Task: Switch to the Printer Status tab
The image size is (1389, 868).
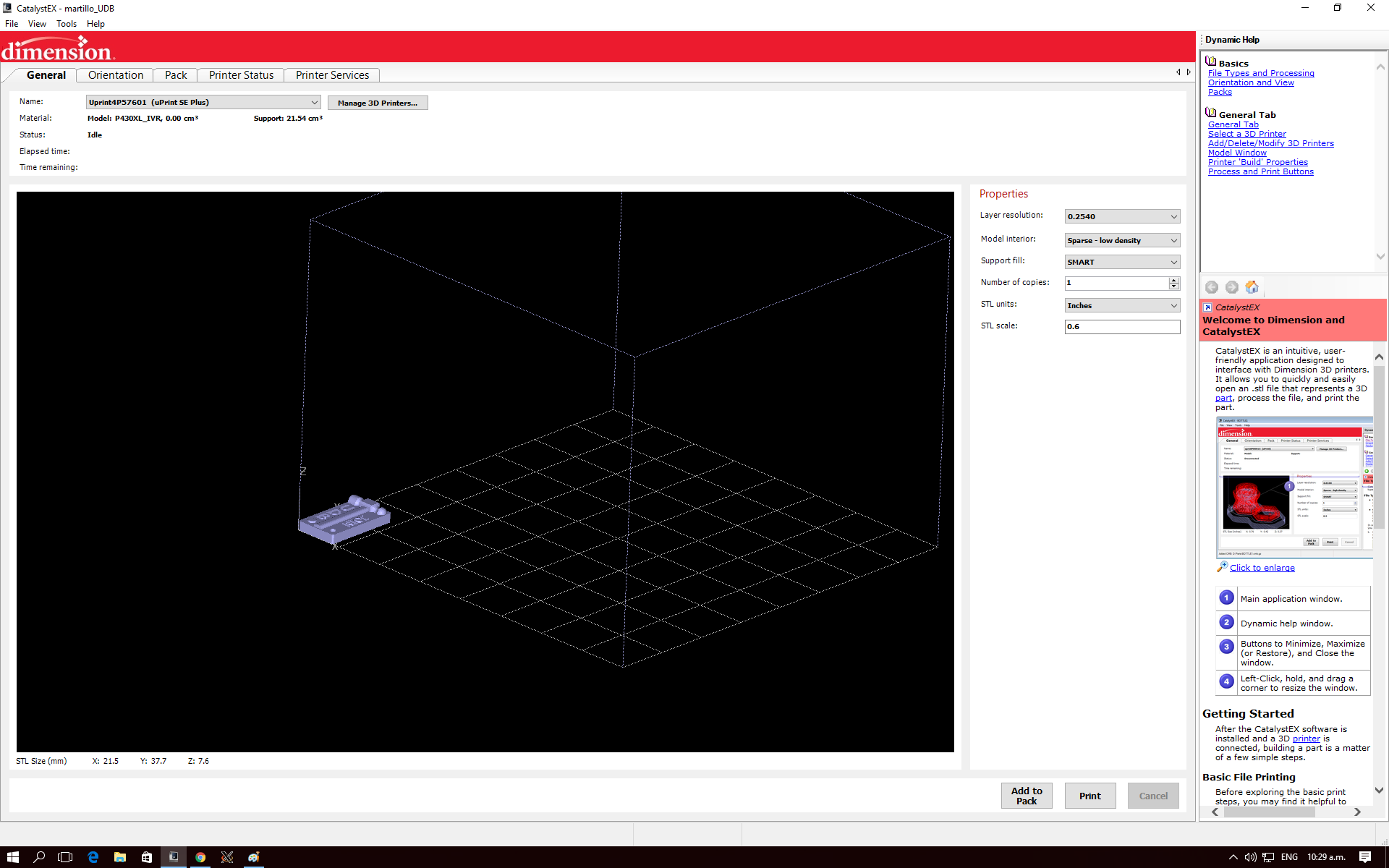Action: (x=241, y=75)
